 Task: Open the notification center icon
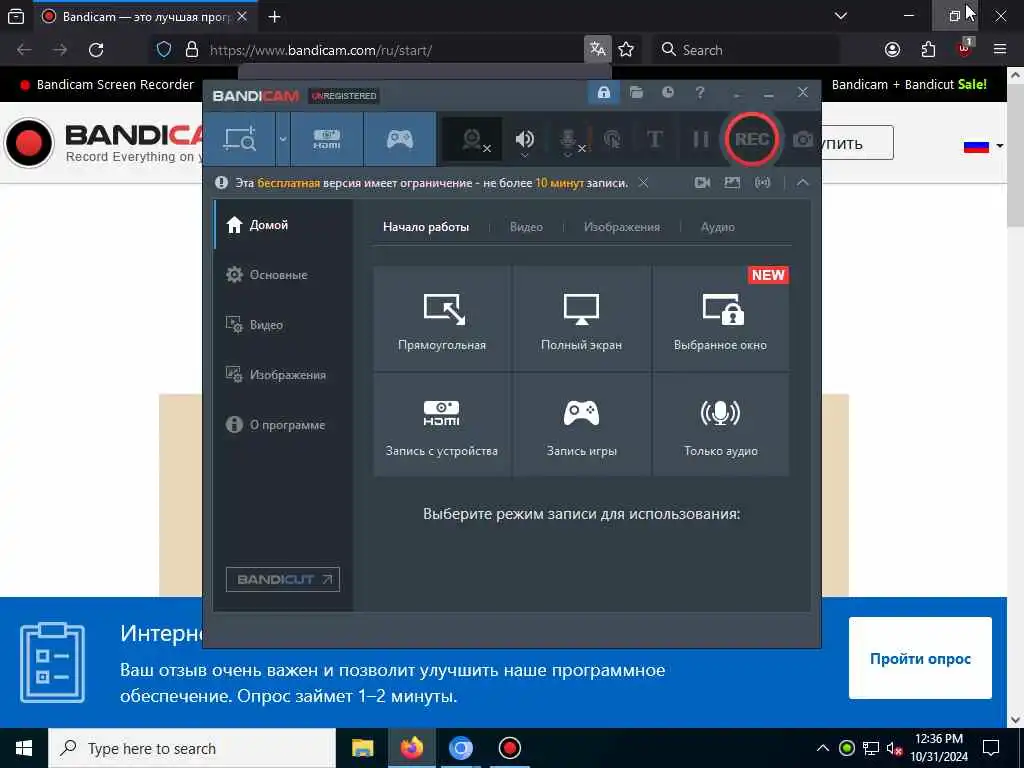click(x=991, y=748)
